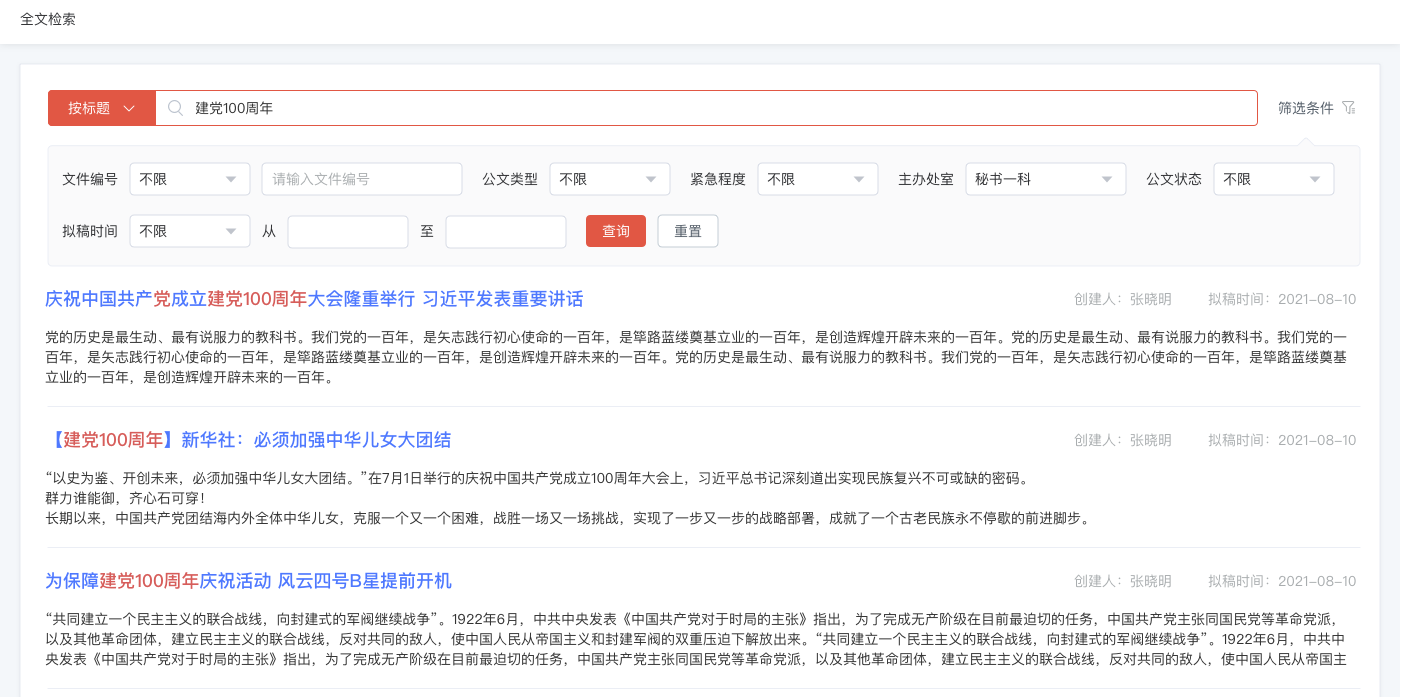The width and height of the screenshot is (1401, 697).
Task: Click the end date field after 至
Action: point(506,231)
